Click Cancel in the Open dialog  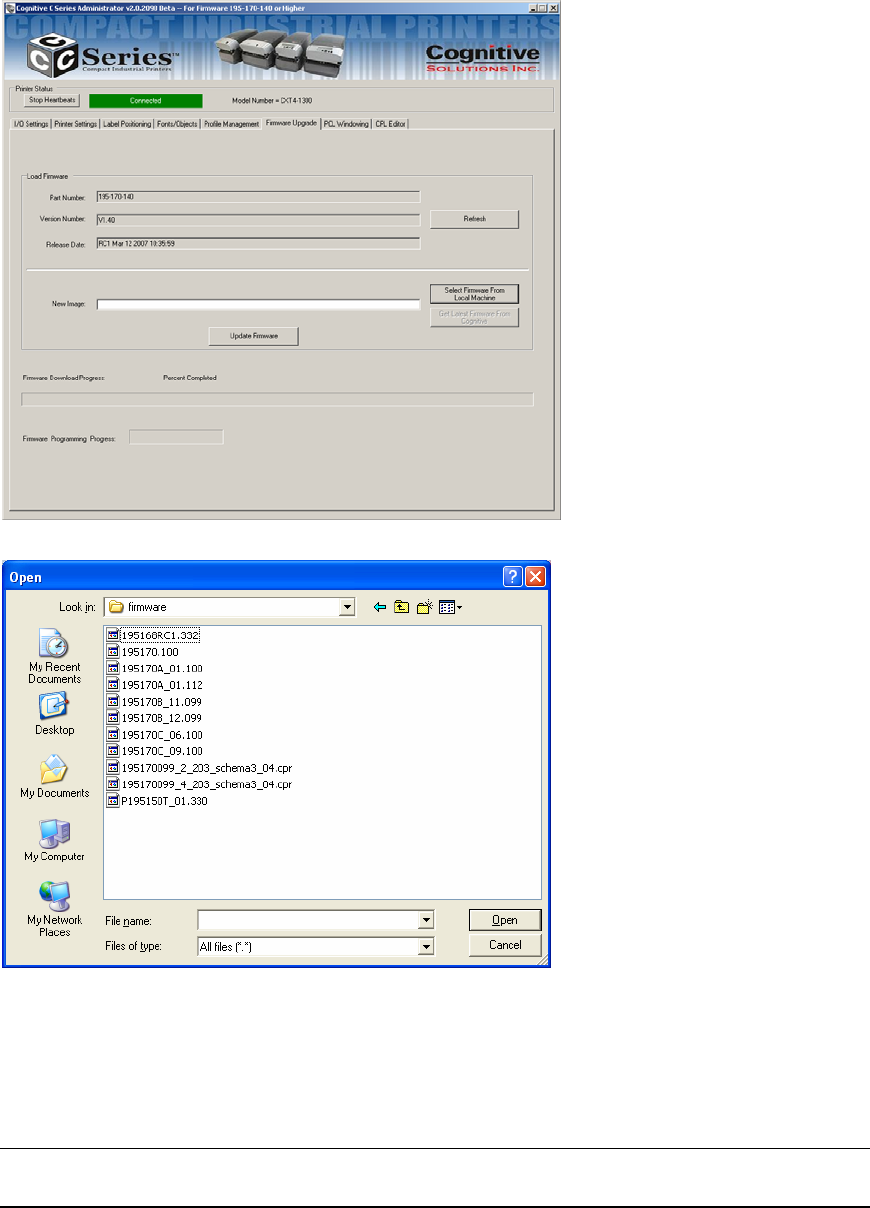(505, 945)
